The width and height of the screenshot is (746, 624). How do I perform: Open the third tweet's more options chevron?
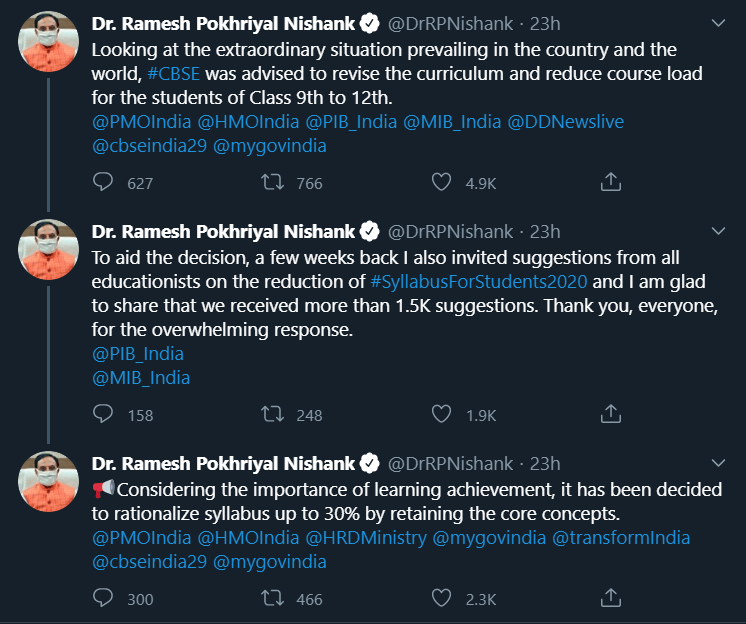(x=717, y=463)
